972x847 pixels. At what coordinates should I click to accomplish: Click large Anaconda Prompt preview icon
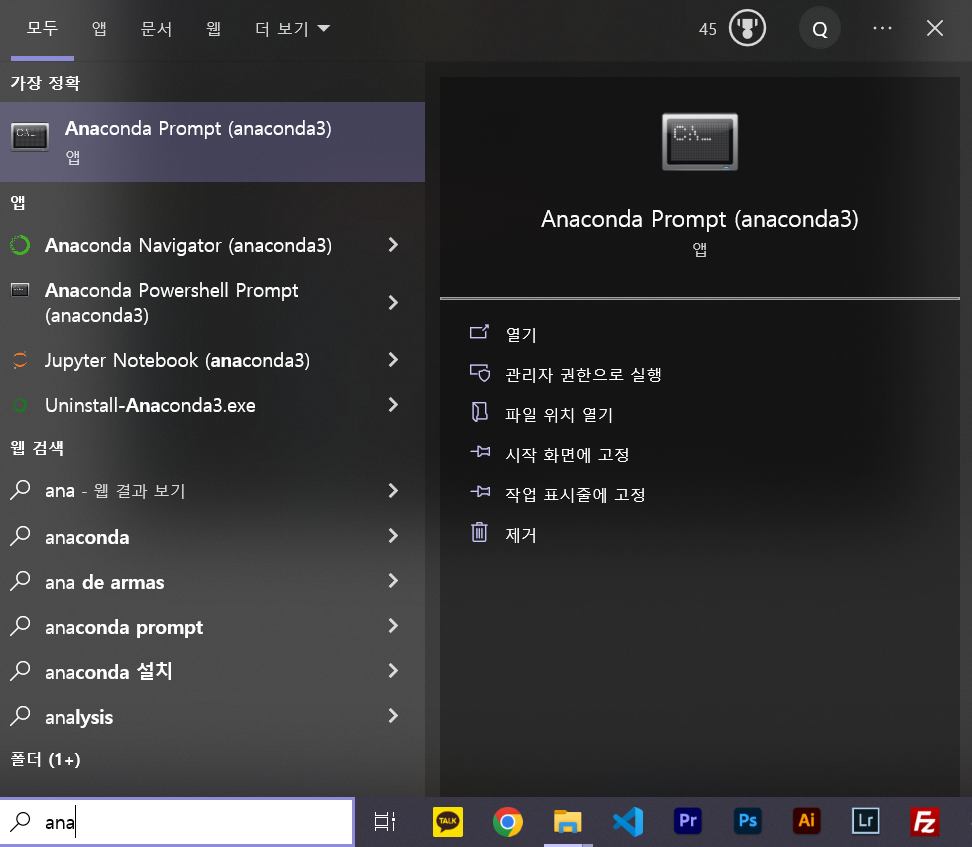pos(700,141)
